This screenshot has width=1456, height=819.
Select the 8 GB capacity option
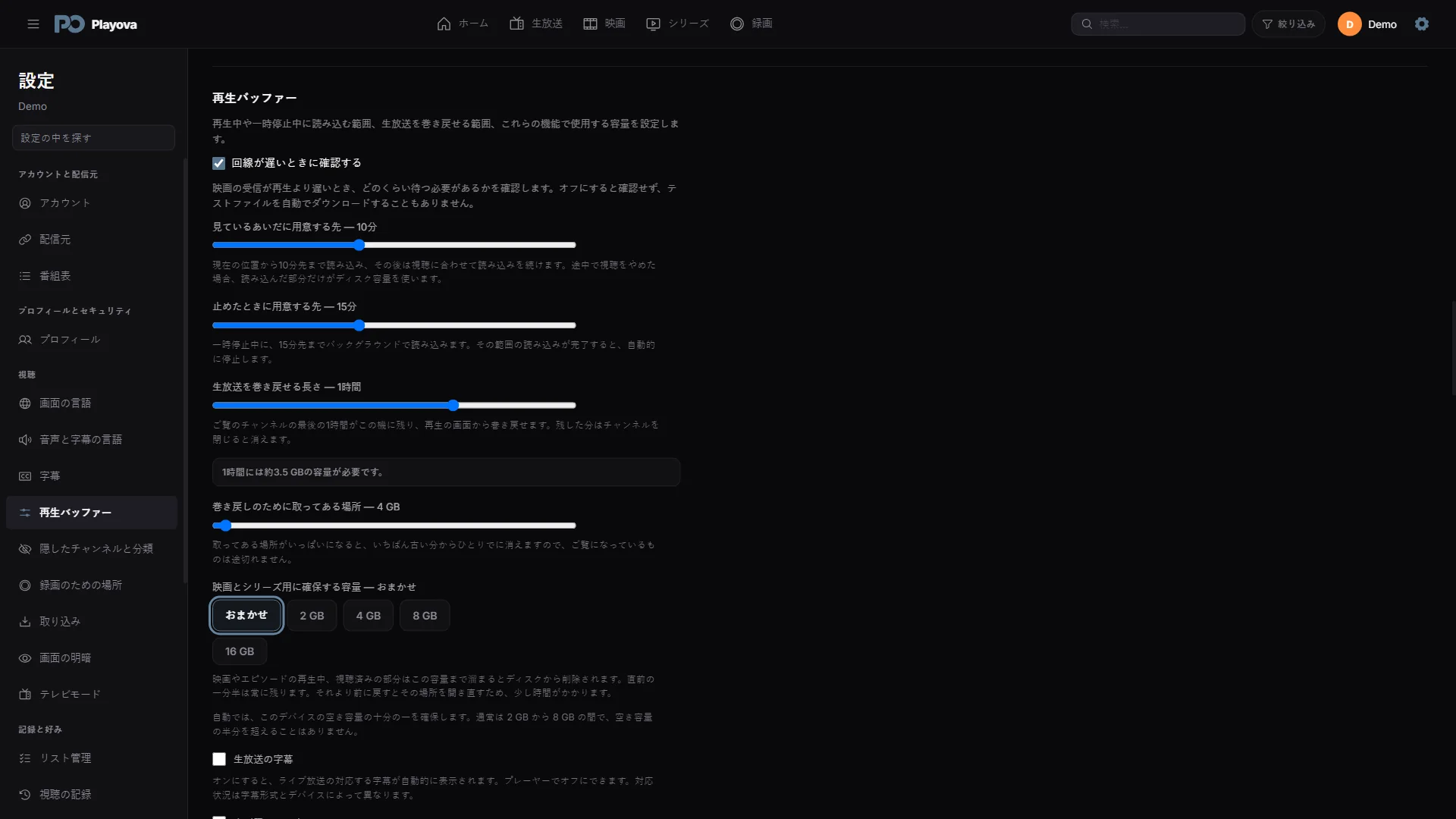click(x=425, y=616)
